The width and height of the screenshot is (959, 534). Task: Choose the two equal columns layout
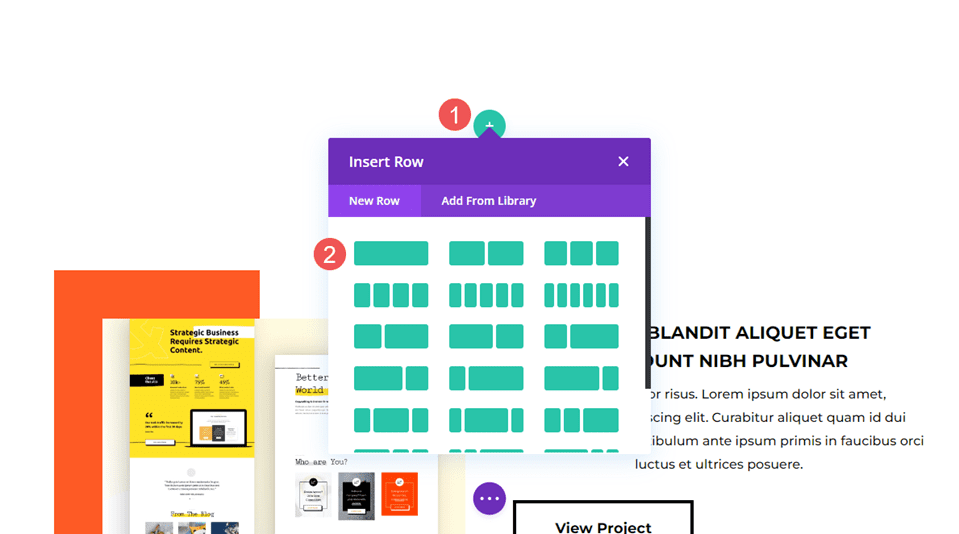click(486, 254)
